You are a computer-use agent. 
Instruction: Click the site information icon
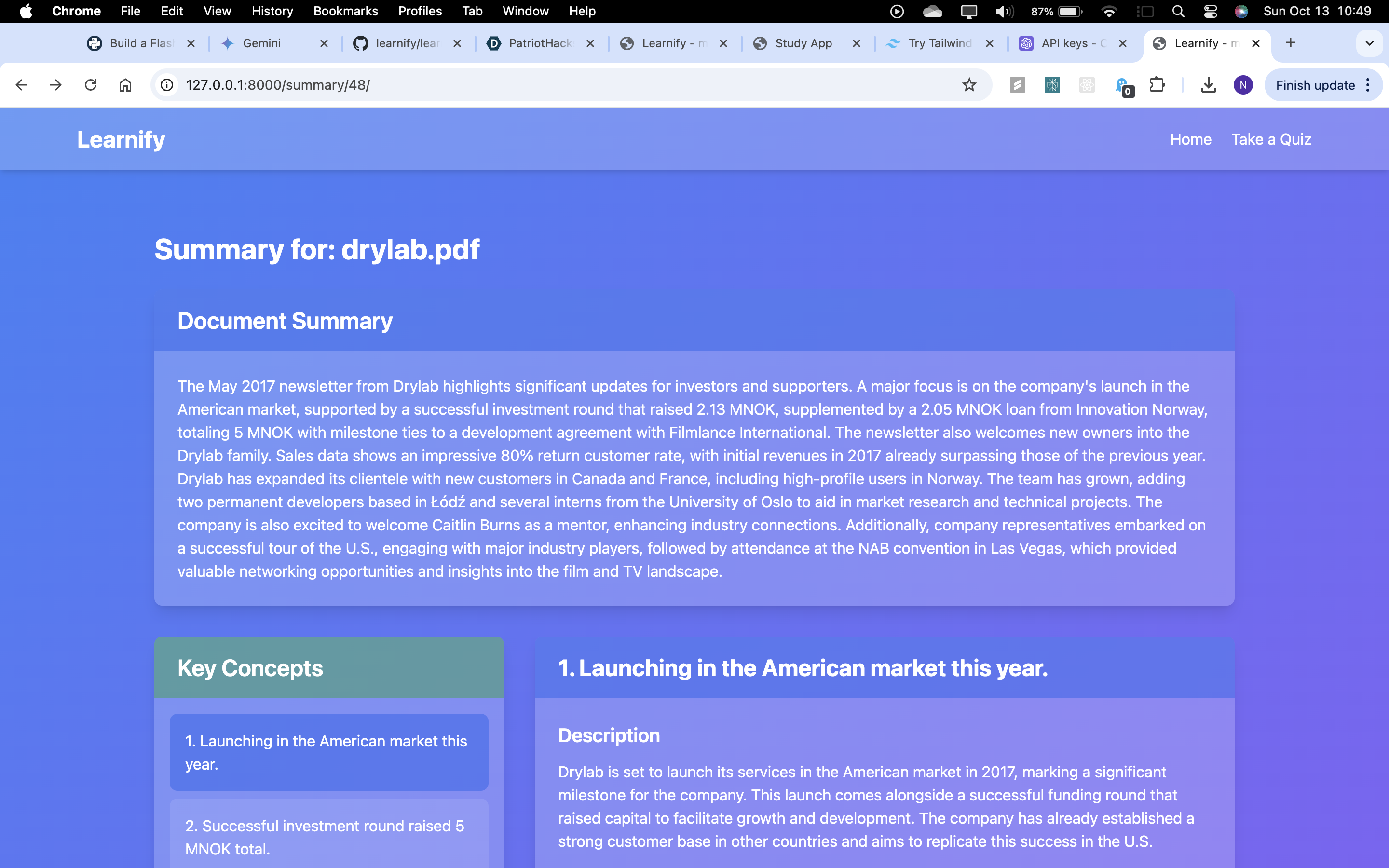(167, 85)
